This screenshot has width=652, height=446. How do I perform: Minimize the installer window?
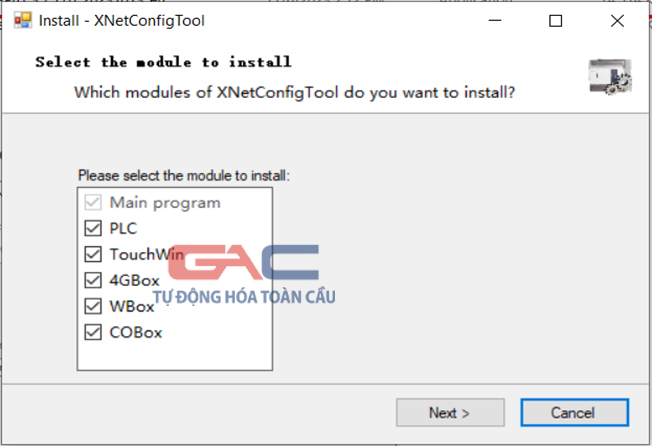(x=495, y=20)
